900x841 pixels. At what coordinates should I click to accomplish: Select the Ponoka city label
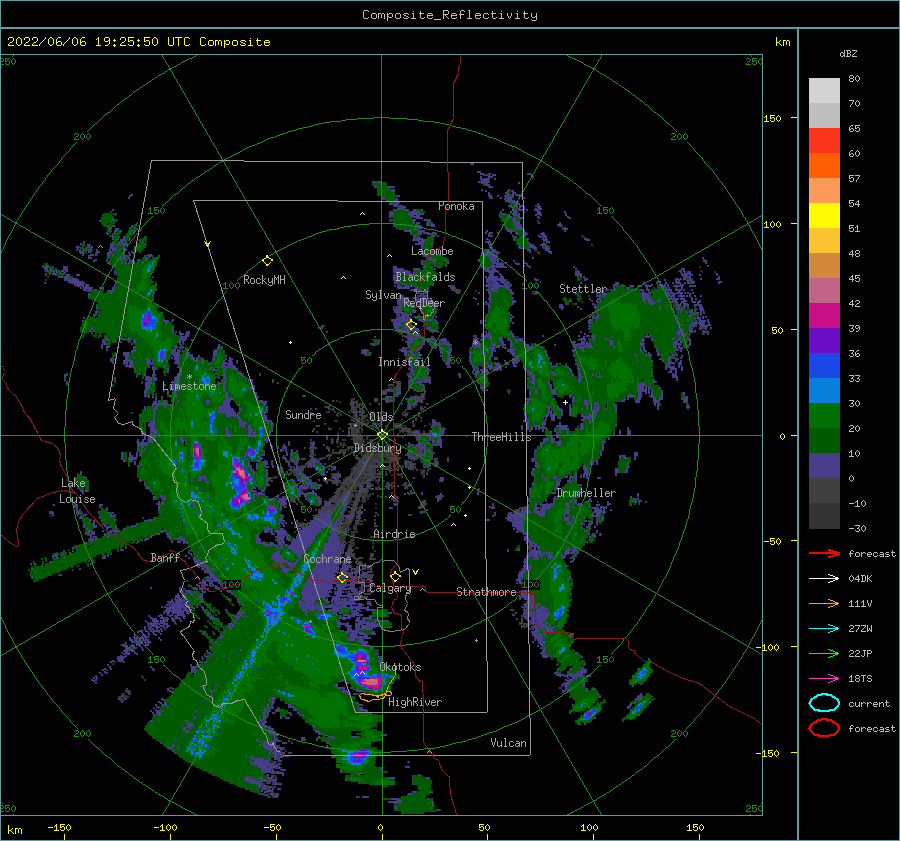[456, 206]
